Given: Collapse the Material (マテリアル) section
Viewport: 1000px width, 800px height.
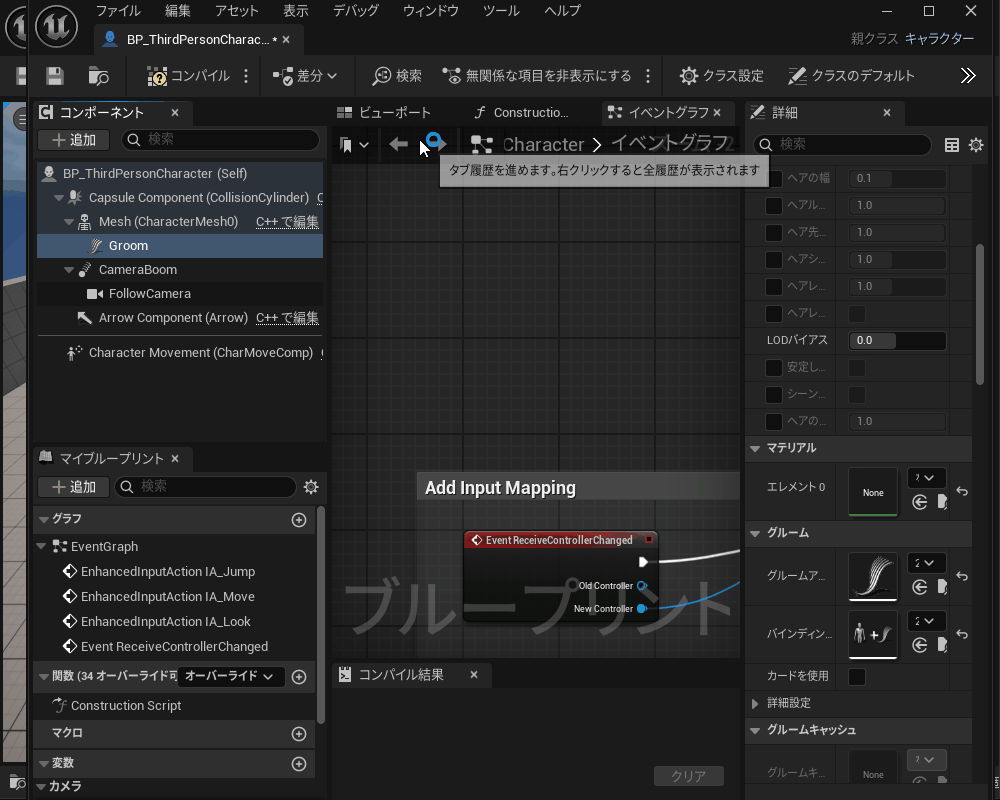Looking at the screenshot, I should click(x=754, y=448).
